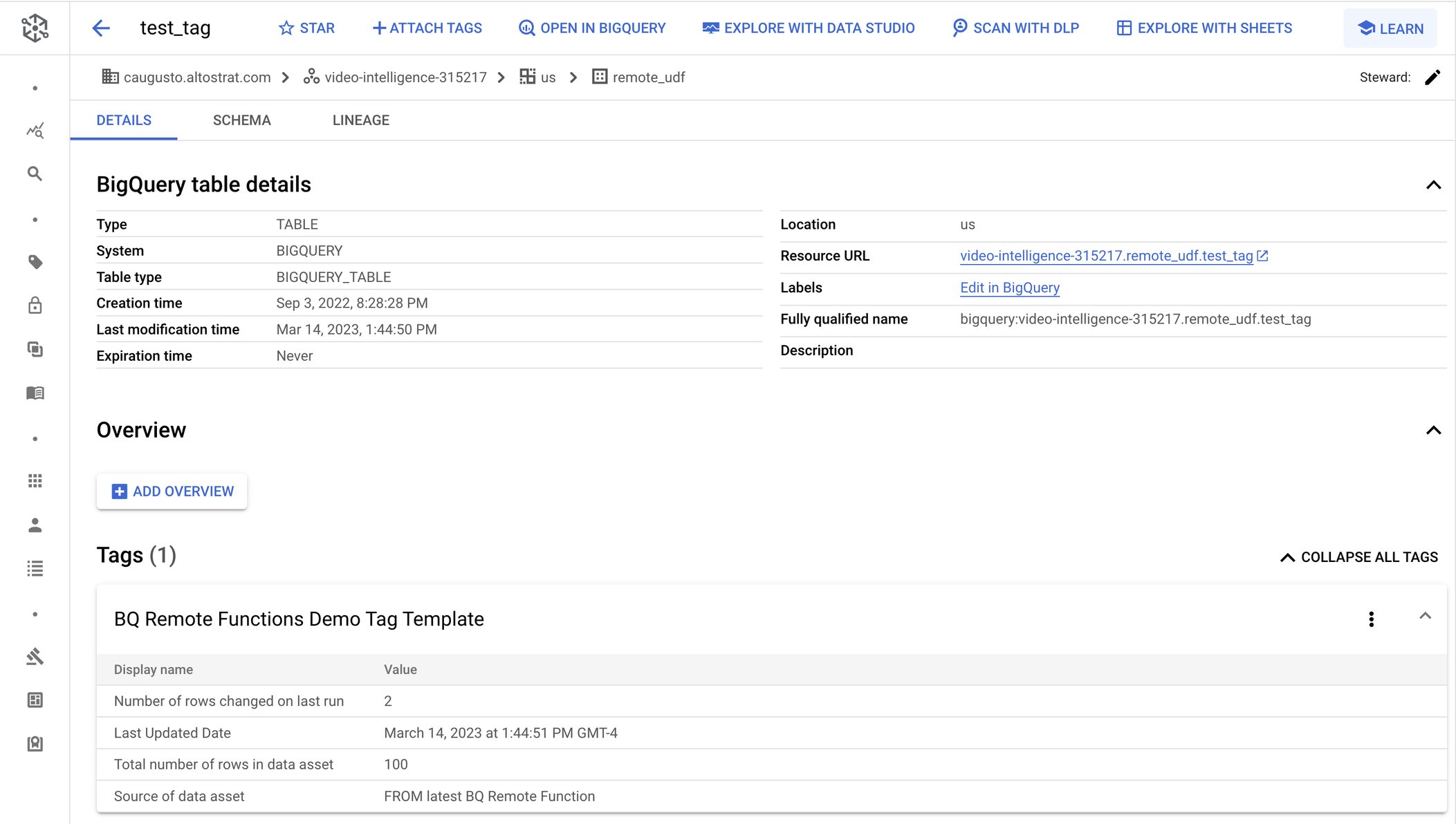The image size is (1456, 824).
Task: Collapse the Overview section
Action: (x=1433, y=430)
